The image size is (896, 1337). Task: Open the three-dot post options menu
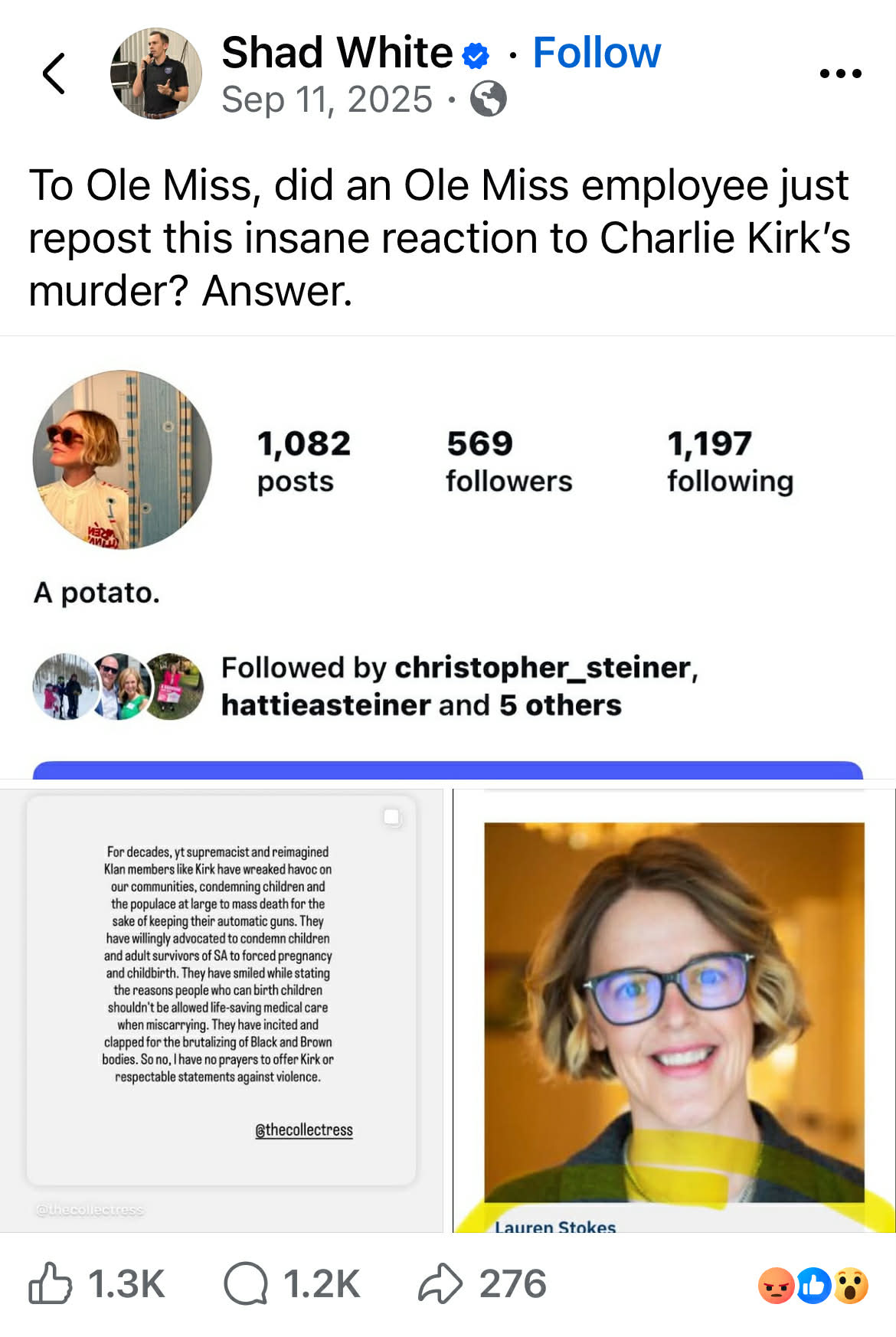tap(840, 74)
